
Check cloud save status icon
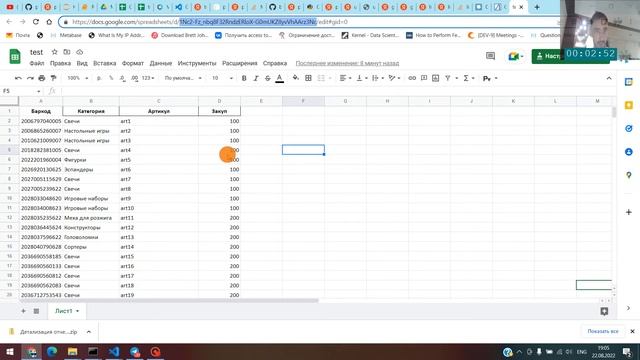[80, 52]
